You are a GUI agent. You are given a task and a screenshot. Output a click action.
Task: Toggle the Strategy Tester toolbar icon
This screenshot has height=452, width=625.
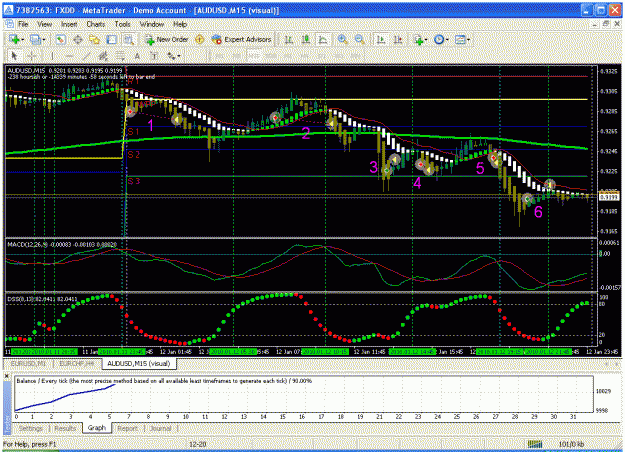pyautogui.click(x=128, y=39)
